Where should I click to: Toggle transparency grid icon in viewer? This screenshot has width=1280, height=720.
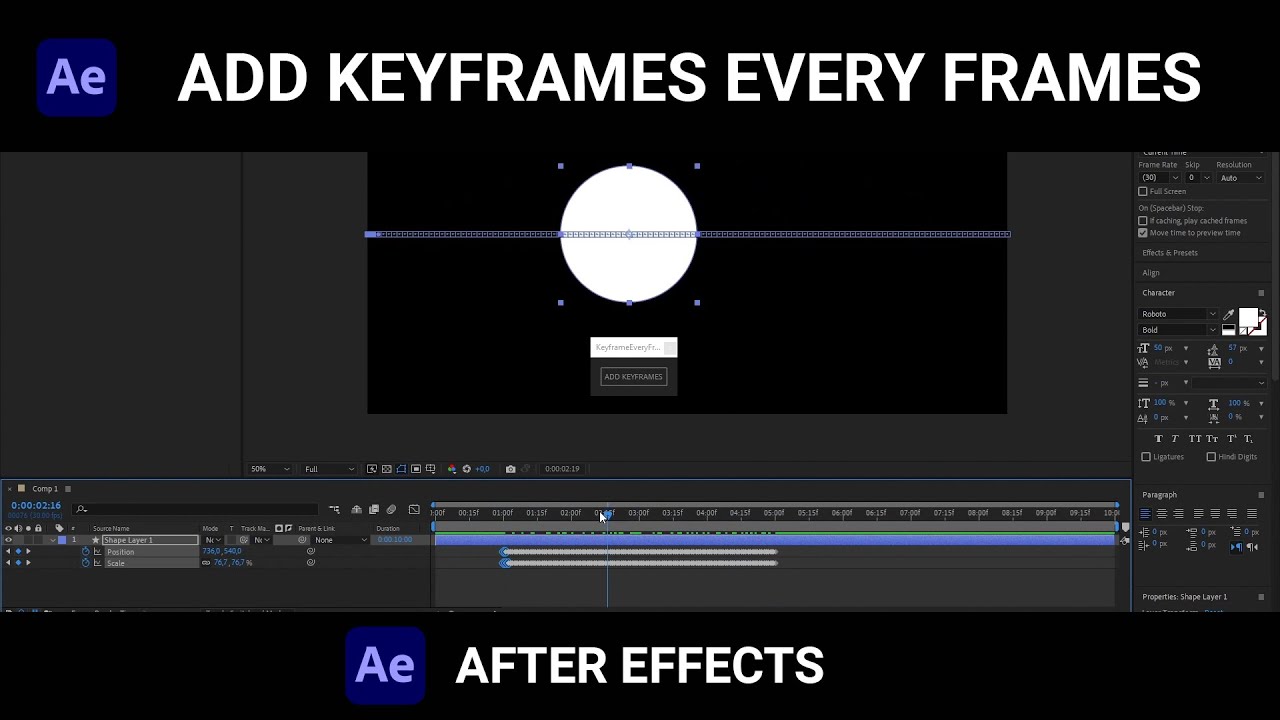coord(386,468)
